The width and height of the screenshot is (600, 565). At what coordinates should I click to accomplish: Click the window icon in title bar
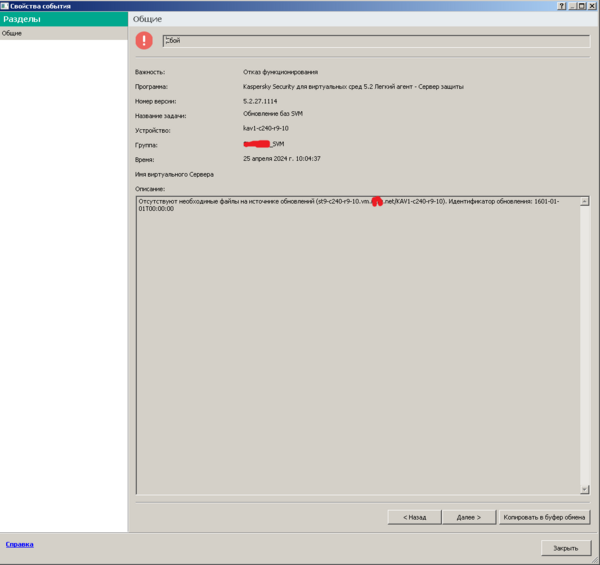tap(5, 6)
